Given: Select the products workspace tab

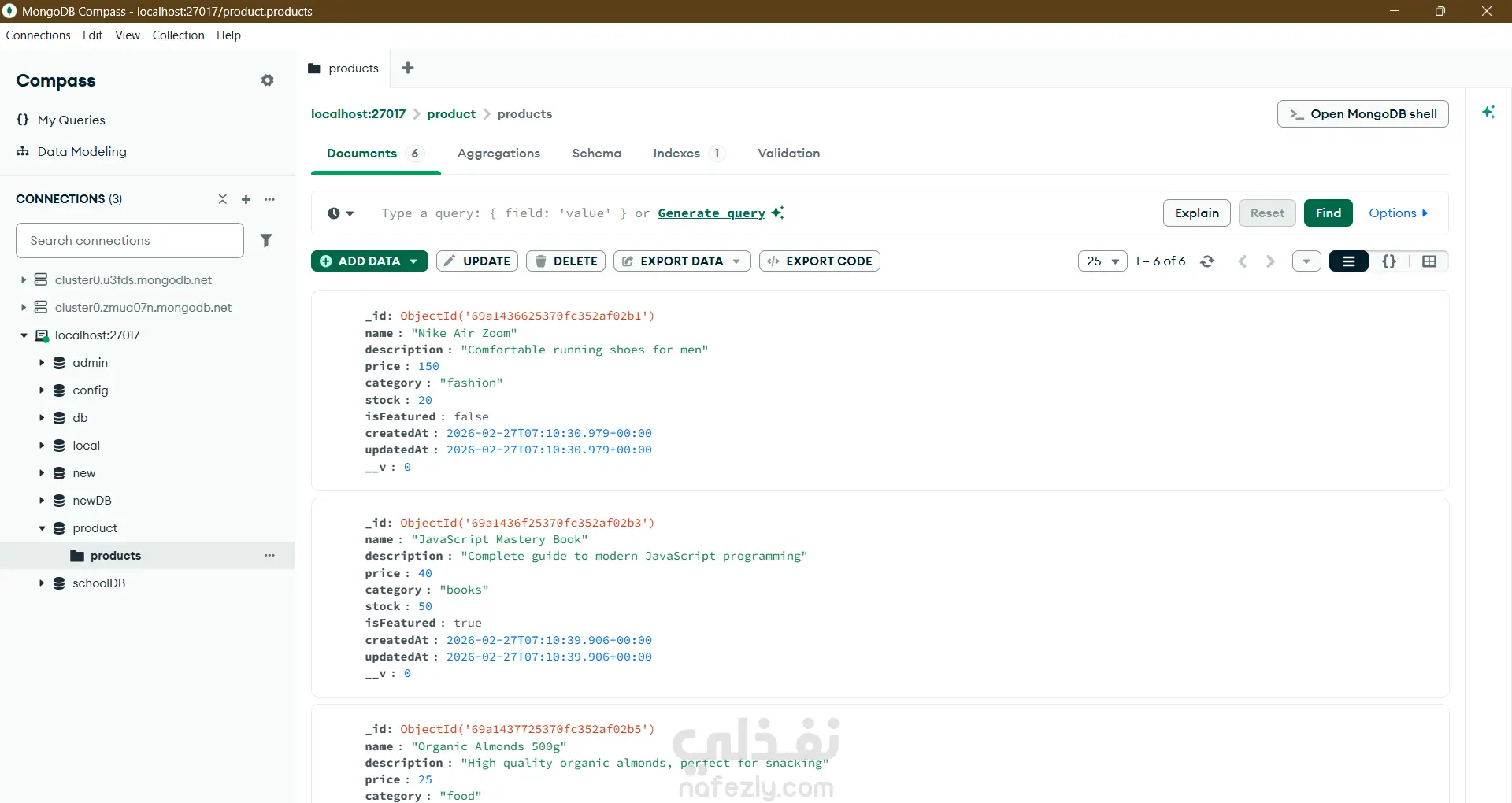Looking at the screenshot, I should (x=343, y=68).
